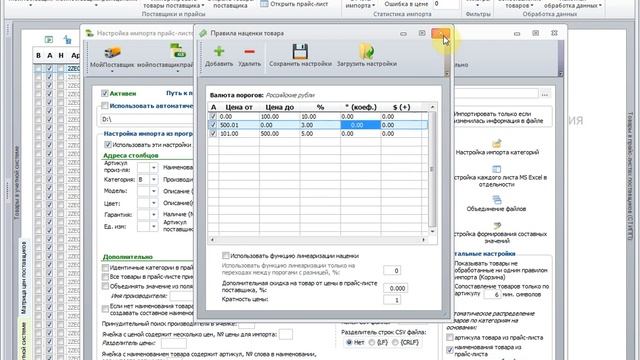Open the Артикул произ-ля dropdown
Viewport: 640px width, 360px height.
(154, 168)
